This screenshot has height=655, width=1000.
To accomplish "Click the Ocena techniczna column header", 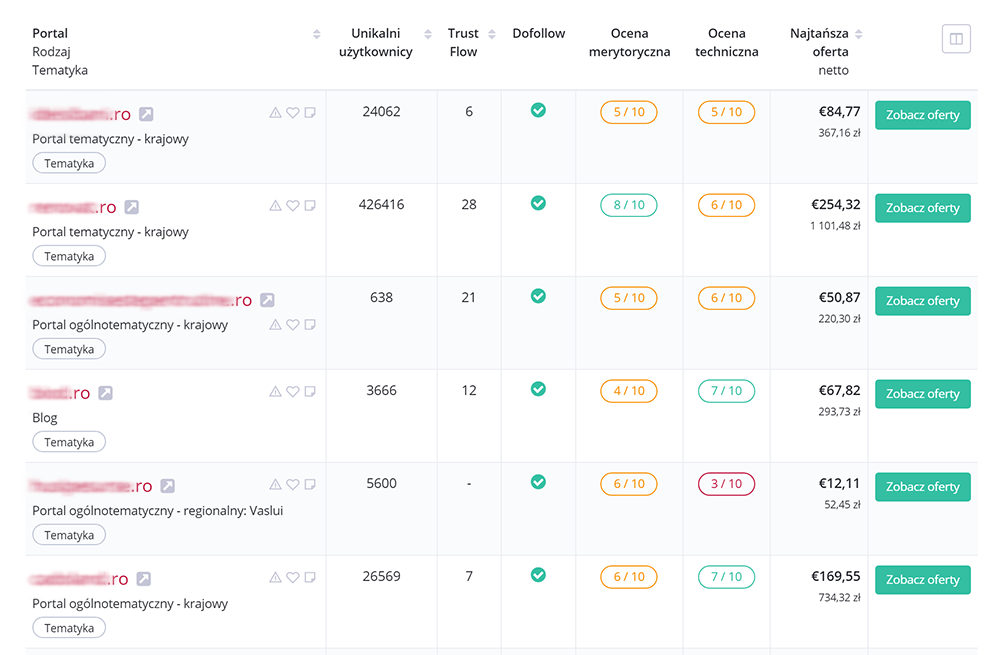I will point(727,42).
